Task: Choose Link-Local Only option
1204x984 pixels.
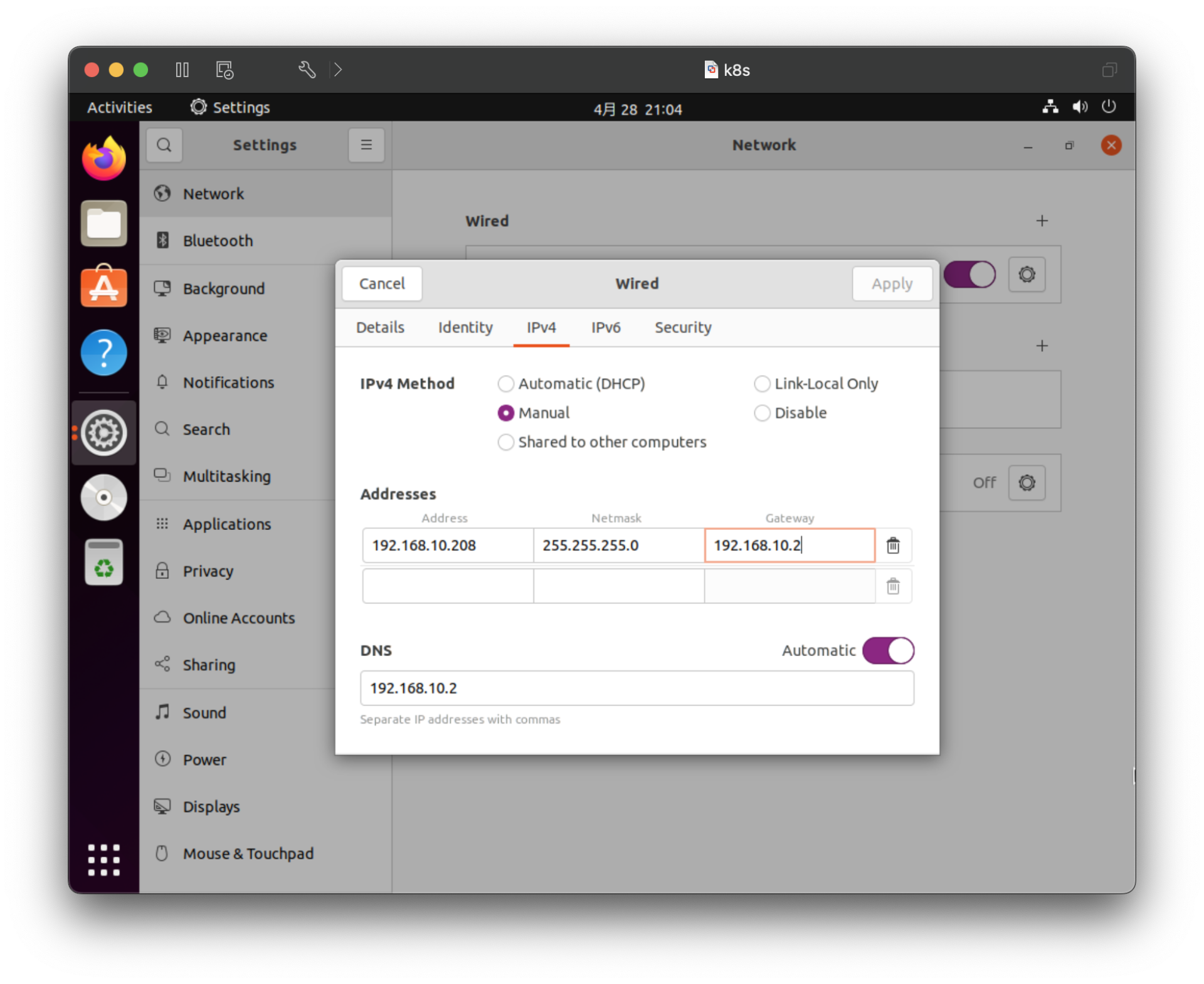Action: pyautogui.click(x=762, y=383)
